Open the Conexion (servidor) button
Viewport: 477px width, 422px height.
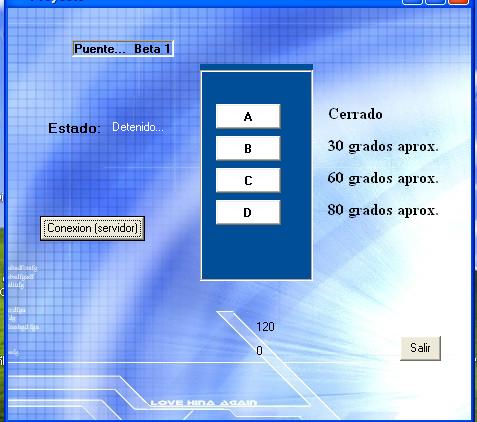92,228
